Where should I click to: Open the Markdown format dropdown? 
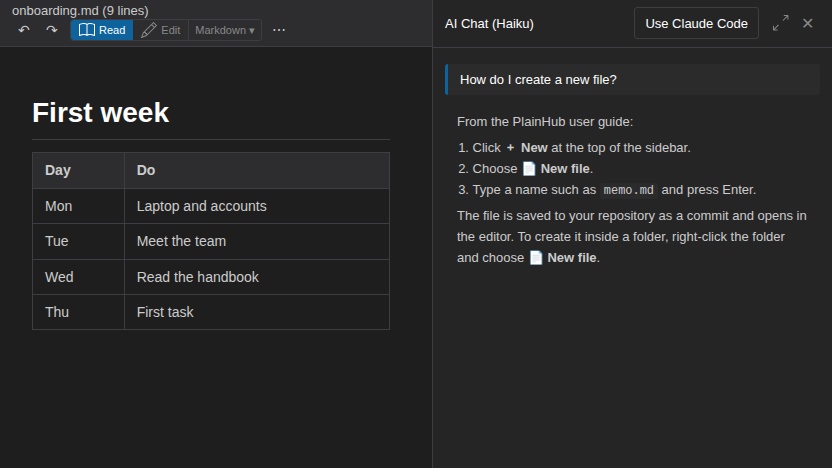click(225, 30)
